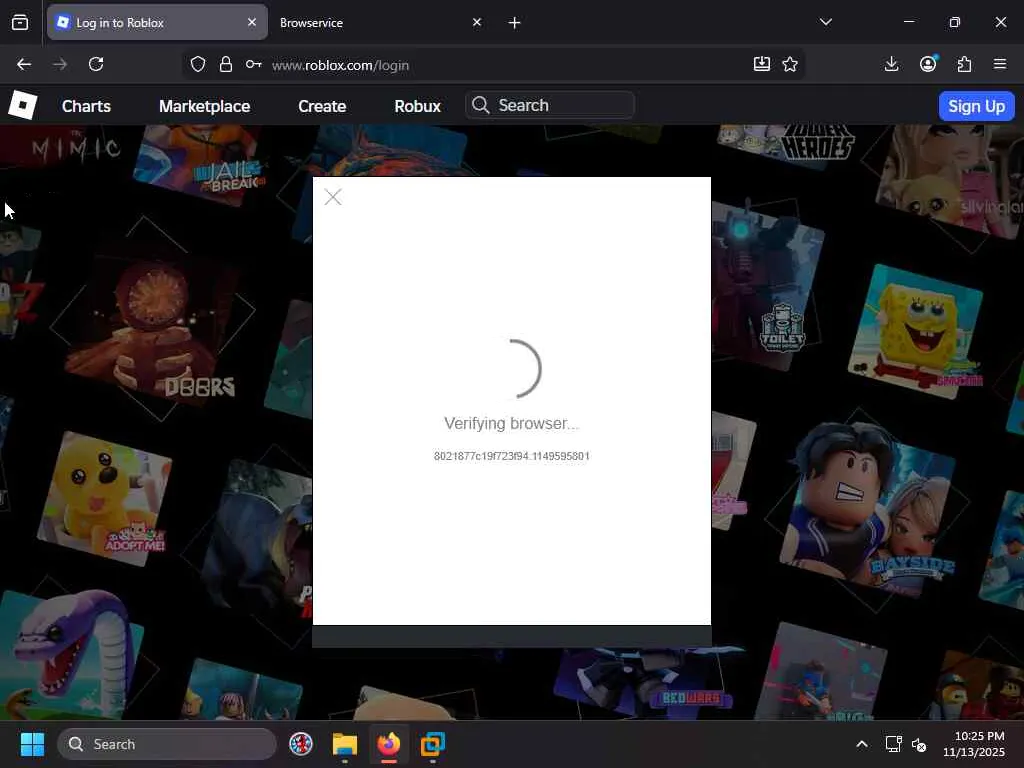1024x768 pixels.
Task: Show site security padlock info
Action: tap(226, 64)
